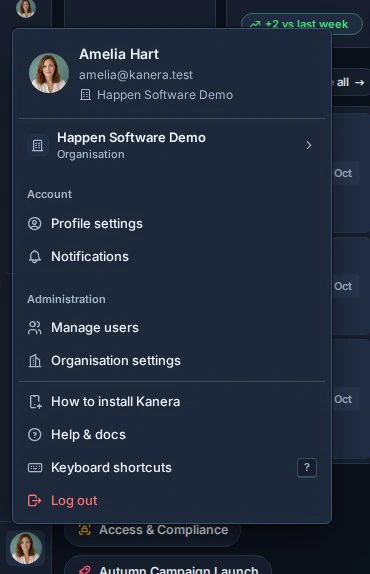Click Amelia Hart's large avatar in menu
Screen dimensions: 370x574
coord(49,73)
